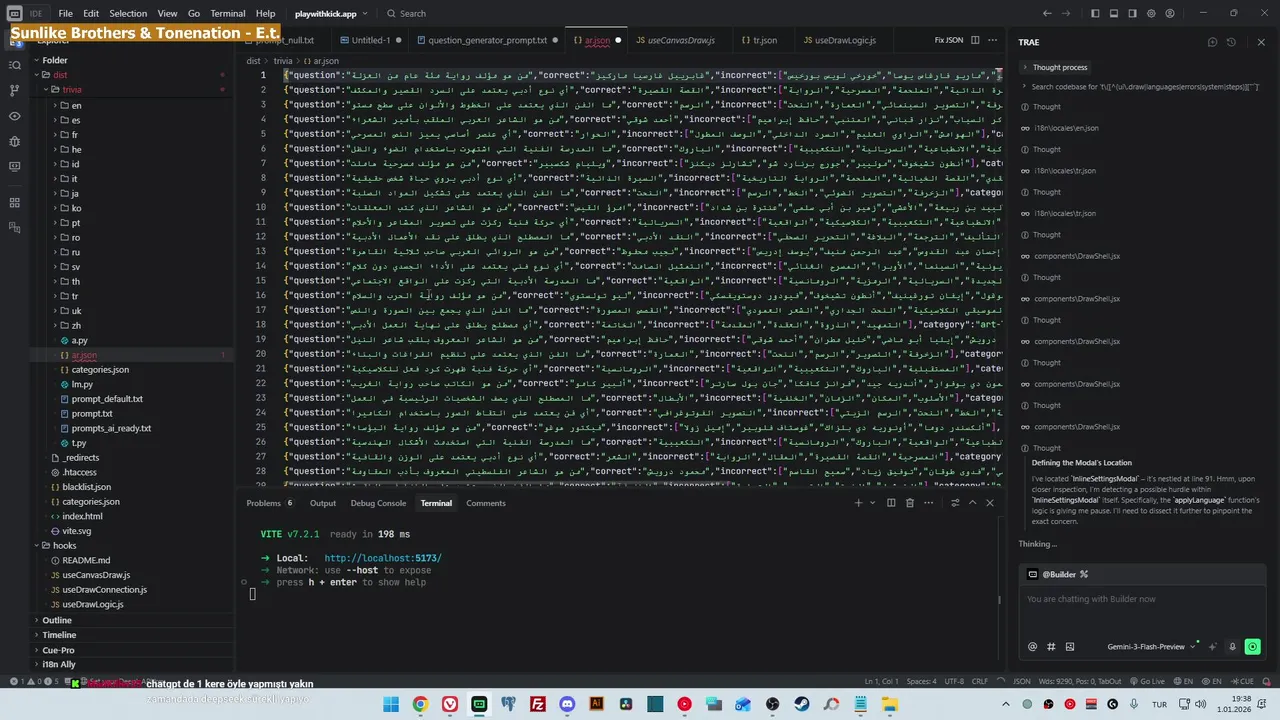Open chat history in TRAE panel
Screen dimensions: 1280x720
tap(1231, 42)
